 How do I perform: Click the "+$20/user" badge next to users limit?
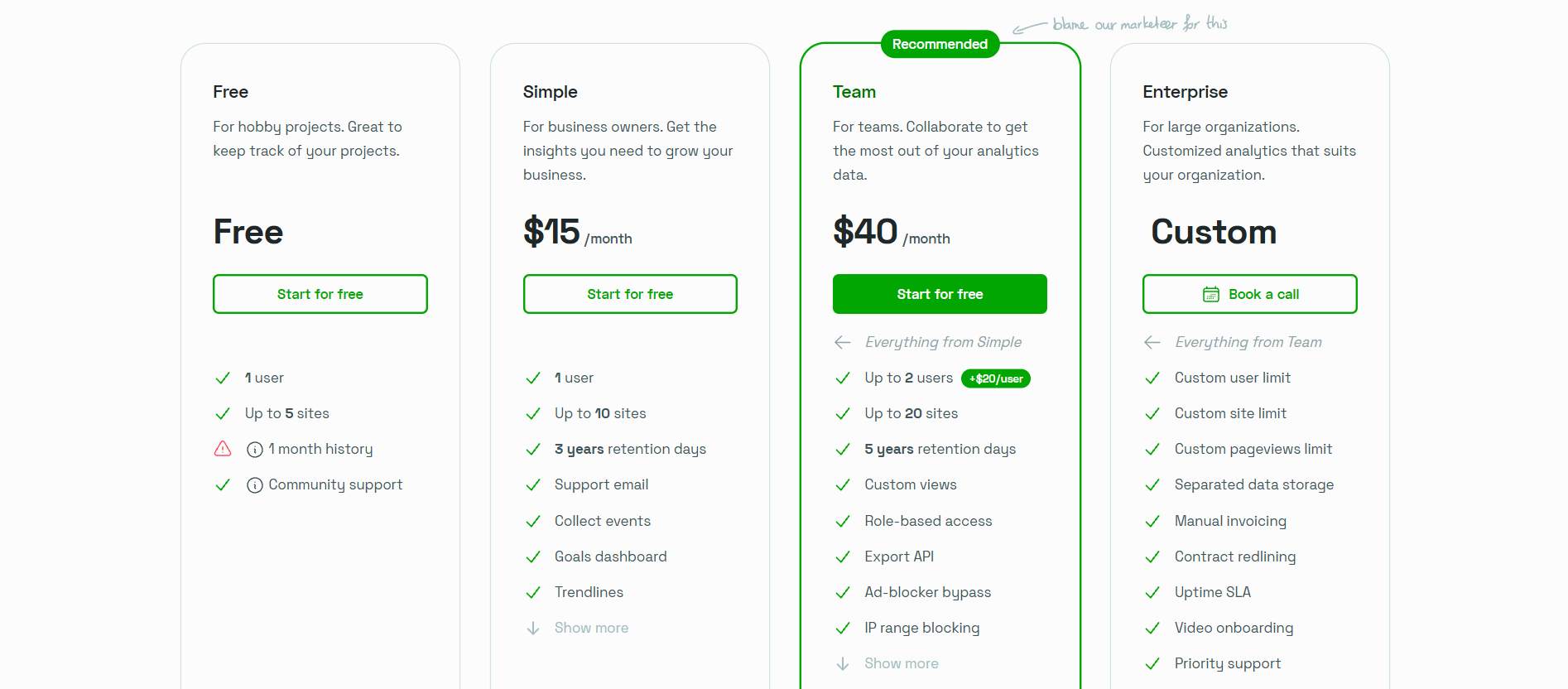coord(995,378)
